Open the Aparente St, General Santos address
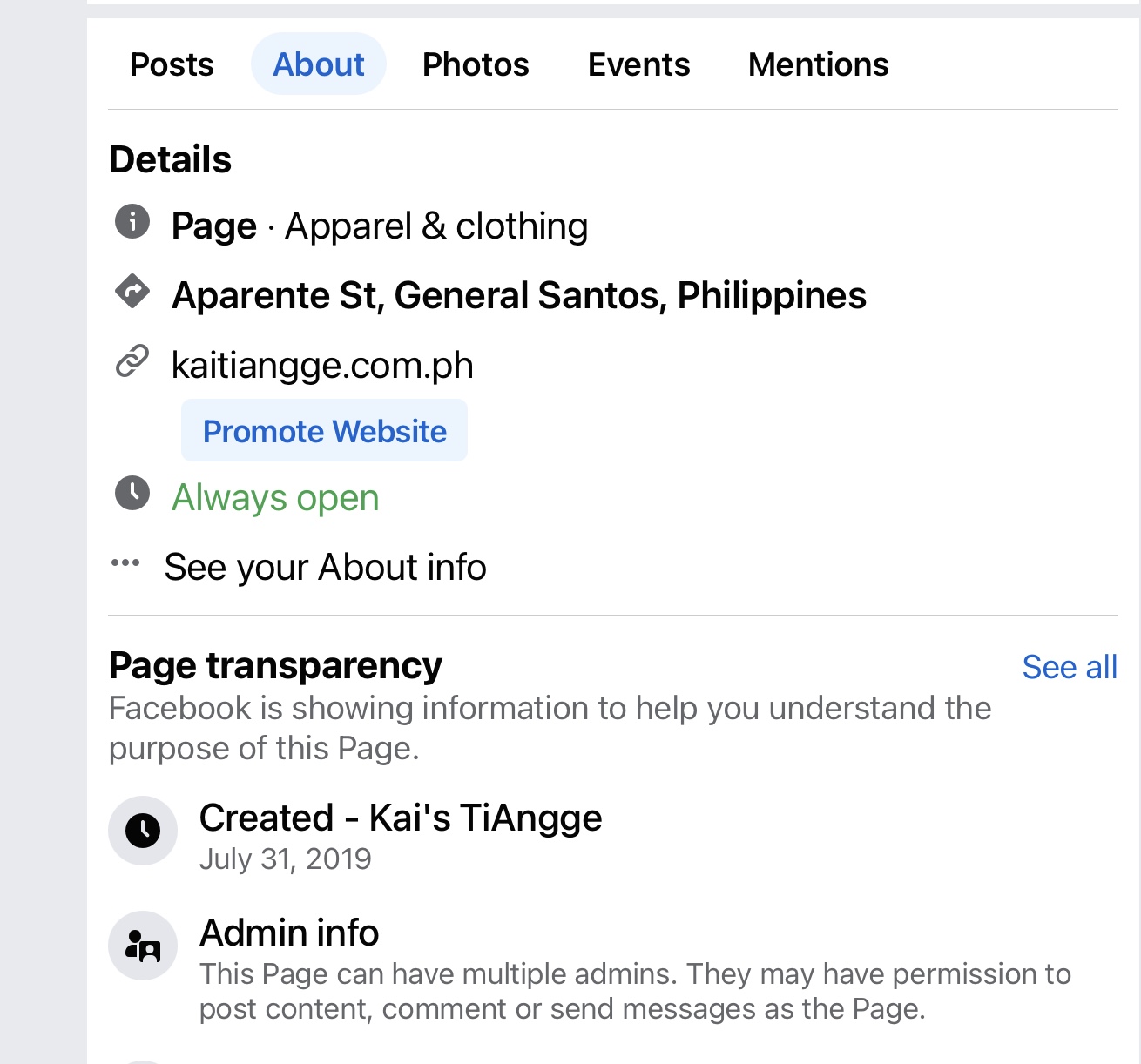 519,296
